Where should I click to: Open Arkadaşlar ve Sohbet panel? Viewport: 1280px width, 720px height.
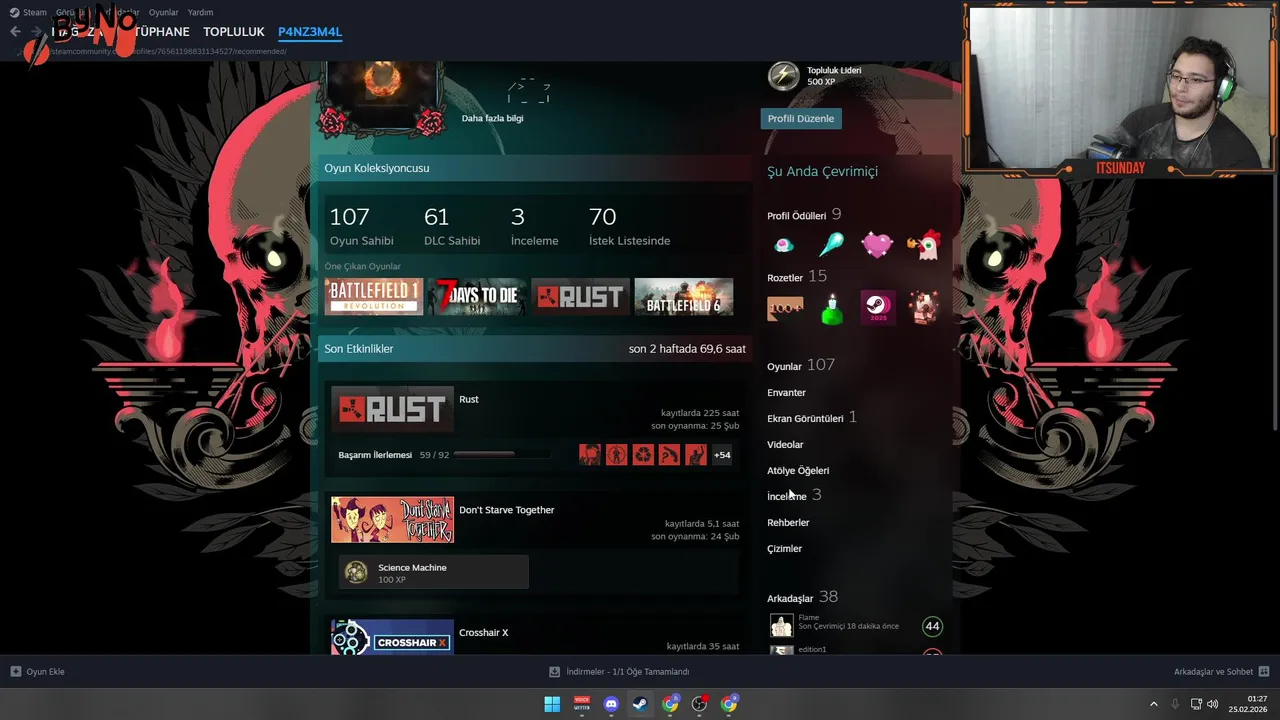pos(1221,672)
